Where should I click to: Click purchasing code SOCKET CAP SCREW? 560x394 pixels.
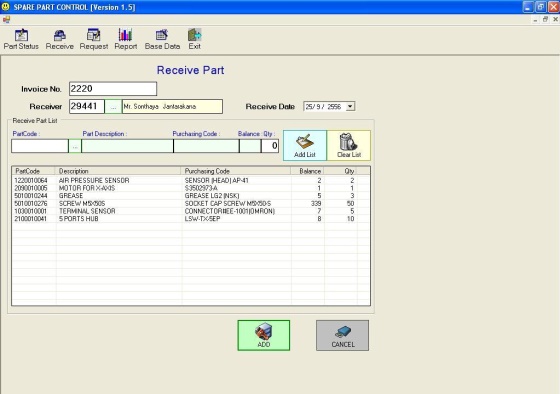228,204
